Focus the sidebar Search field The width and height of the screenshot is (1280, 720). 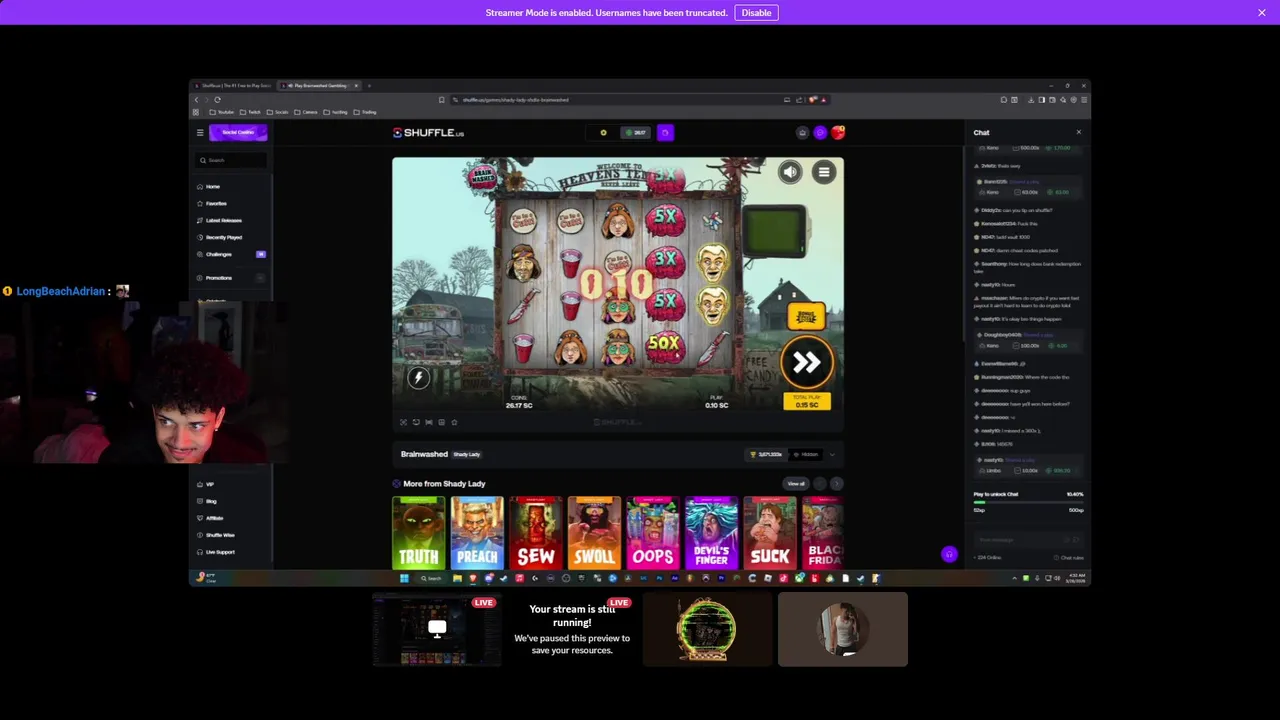232,160
